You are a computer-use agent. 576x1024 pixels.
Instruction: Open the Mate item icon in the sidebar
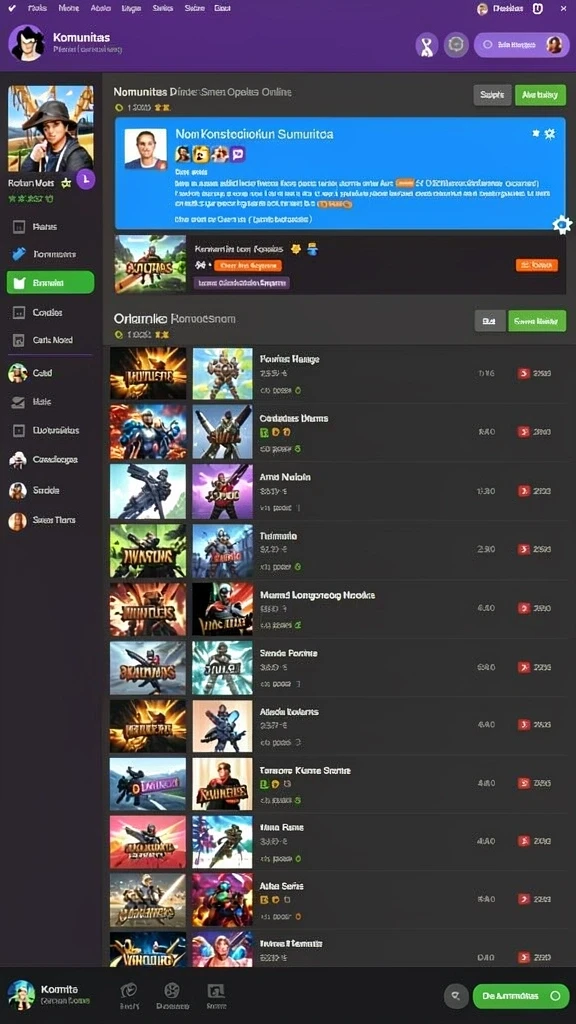pyautogui.click(x=18, y=402)
